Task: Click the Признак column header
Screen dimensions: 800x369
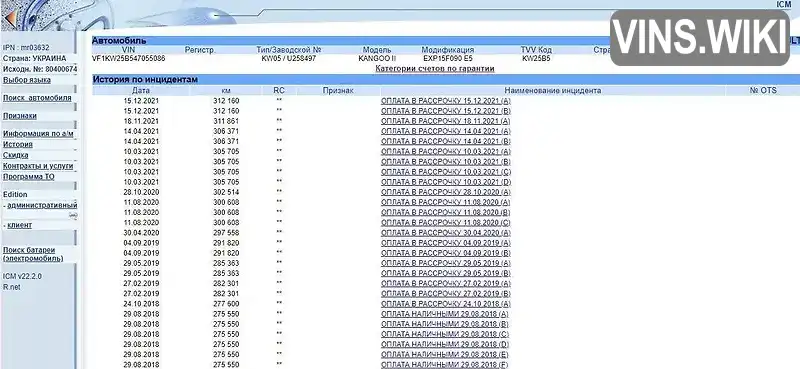Action: pos(338,90)
